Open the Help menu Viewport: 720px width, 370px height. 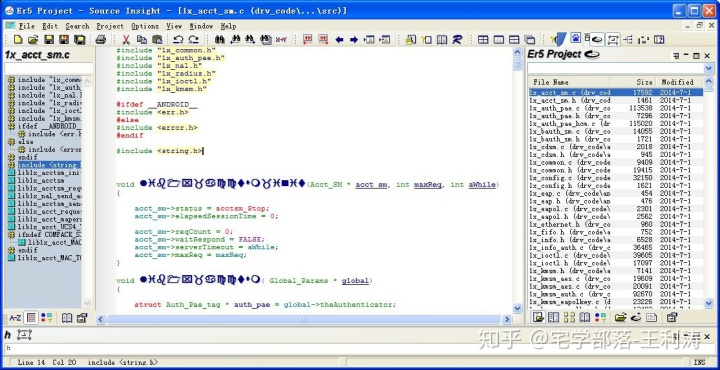(228, 26)
